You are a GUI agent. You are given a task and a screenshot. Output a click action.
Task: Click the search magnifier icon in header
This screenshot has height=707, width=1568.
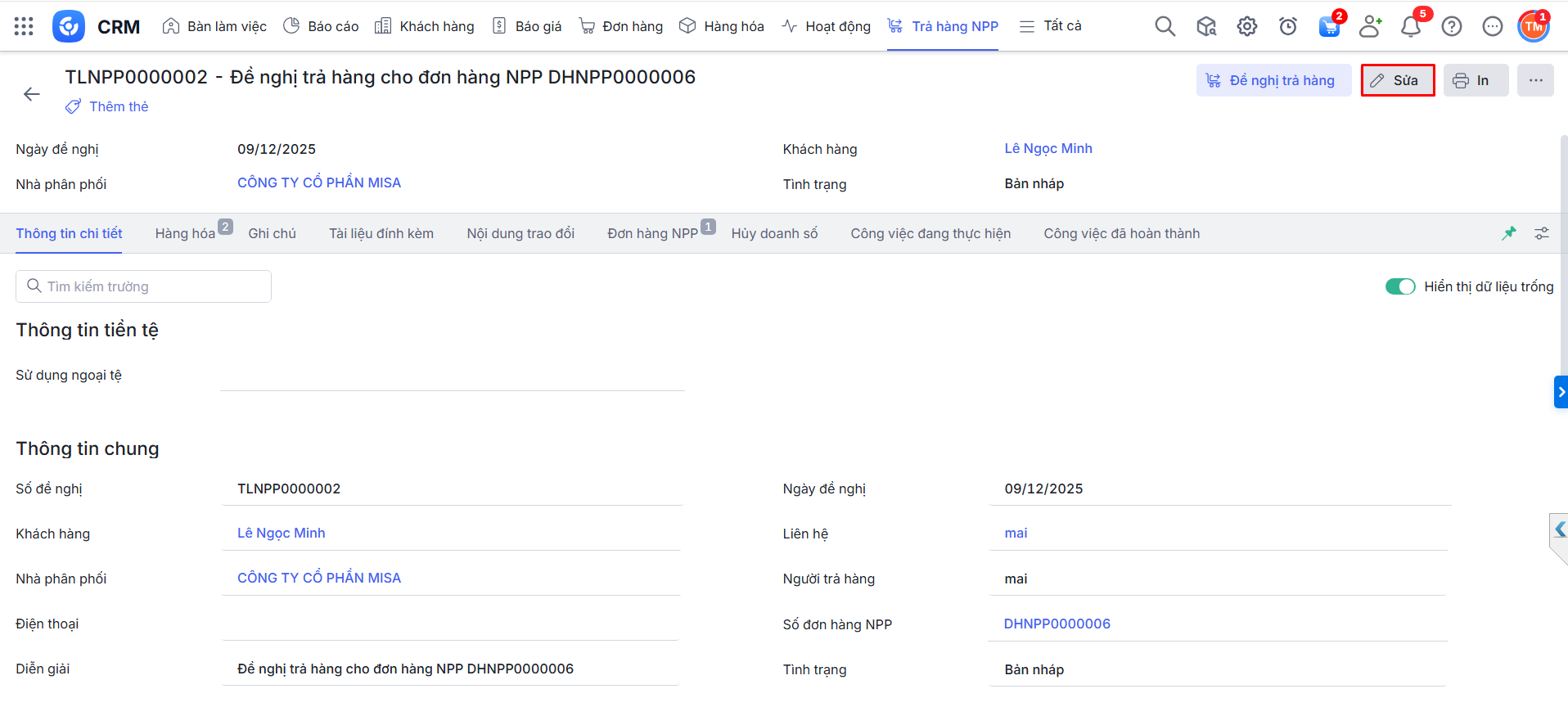tap(1165, 26)
